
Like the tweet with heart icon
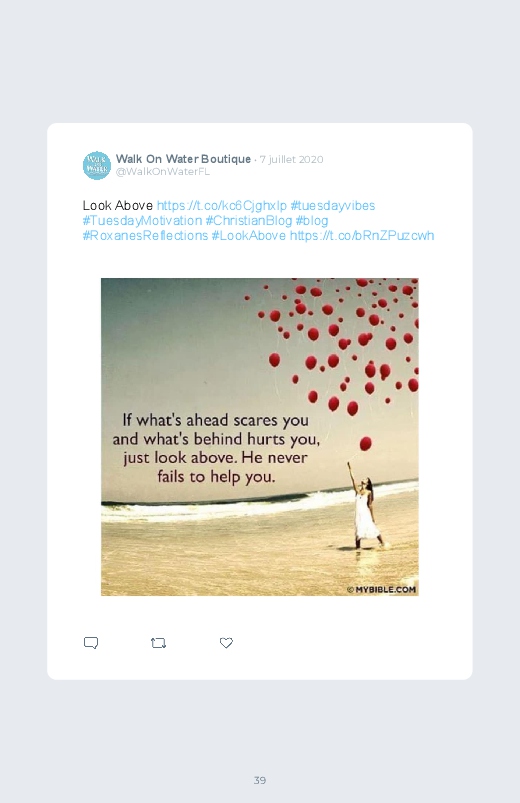pos(226,643)
